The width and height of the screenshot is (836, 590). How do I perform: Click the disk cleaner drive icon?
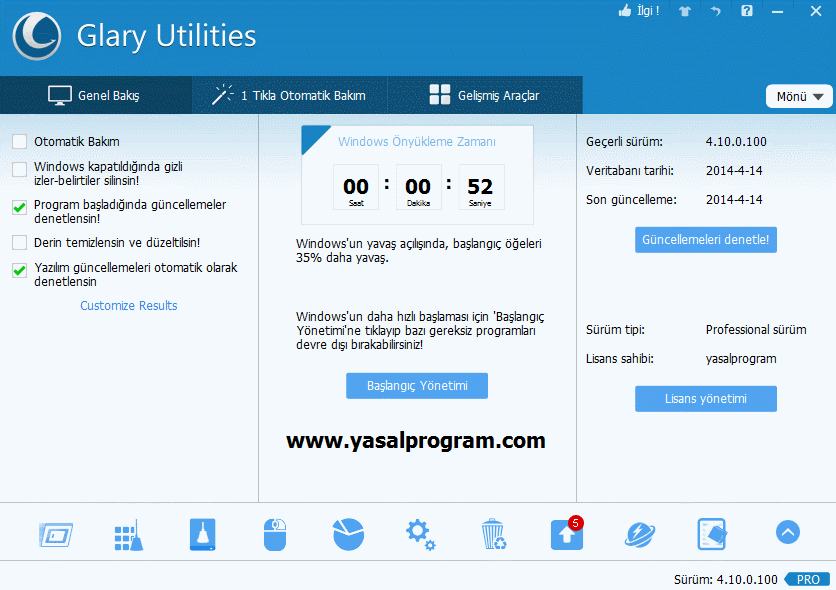point(202,534)
